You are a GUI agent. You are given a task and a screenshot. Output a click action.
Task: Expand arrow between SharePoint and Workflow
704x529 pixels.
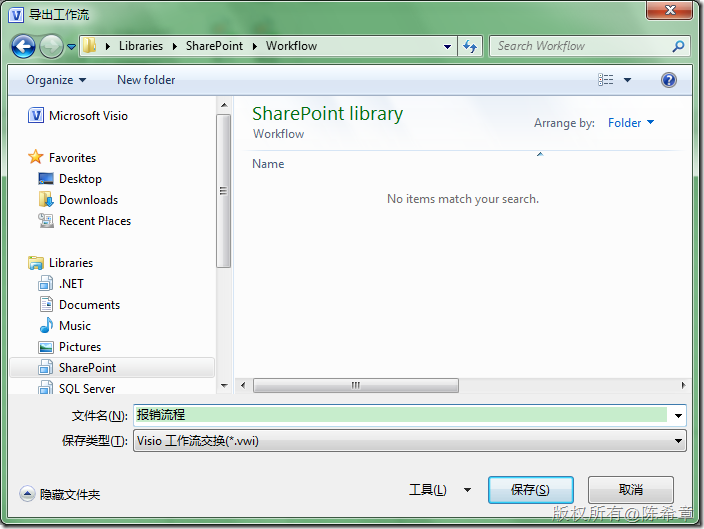pos(255,46)
